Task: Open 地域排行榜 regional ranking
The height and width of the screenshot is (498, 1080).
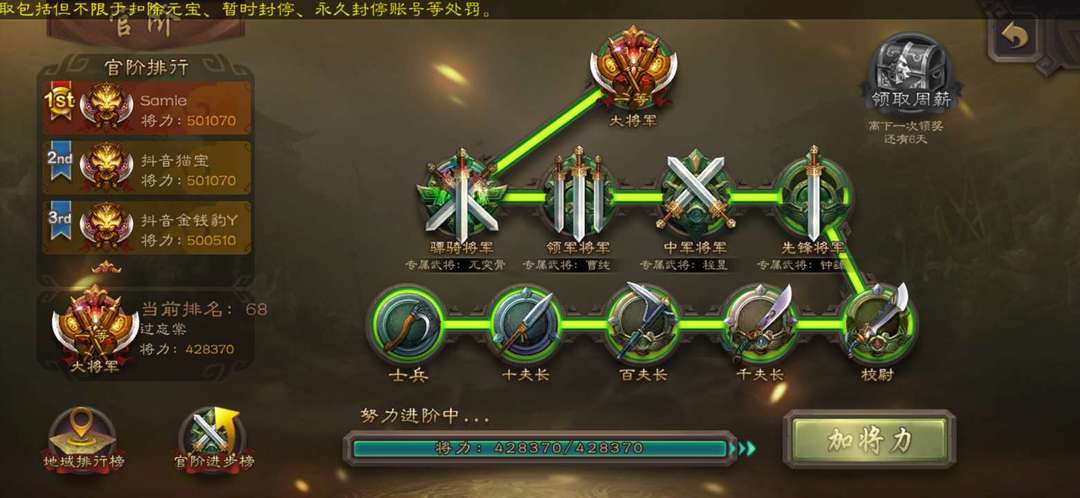Action: click(x=83, y=441)
